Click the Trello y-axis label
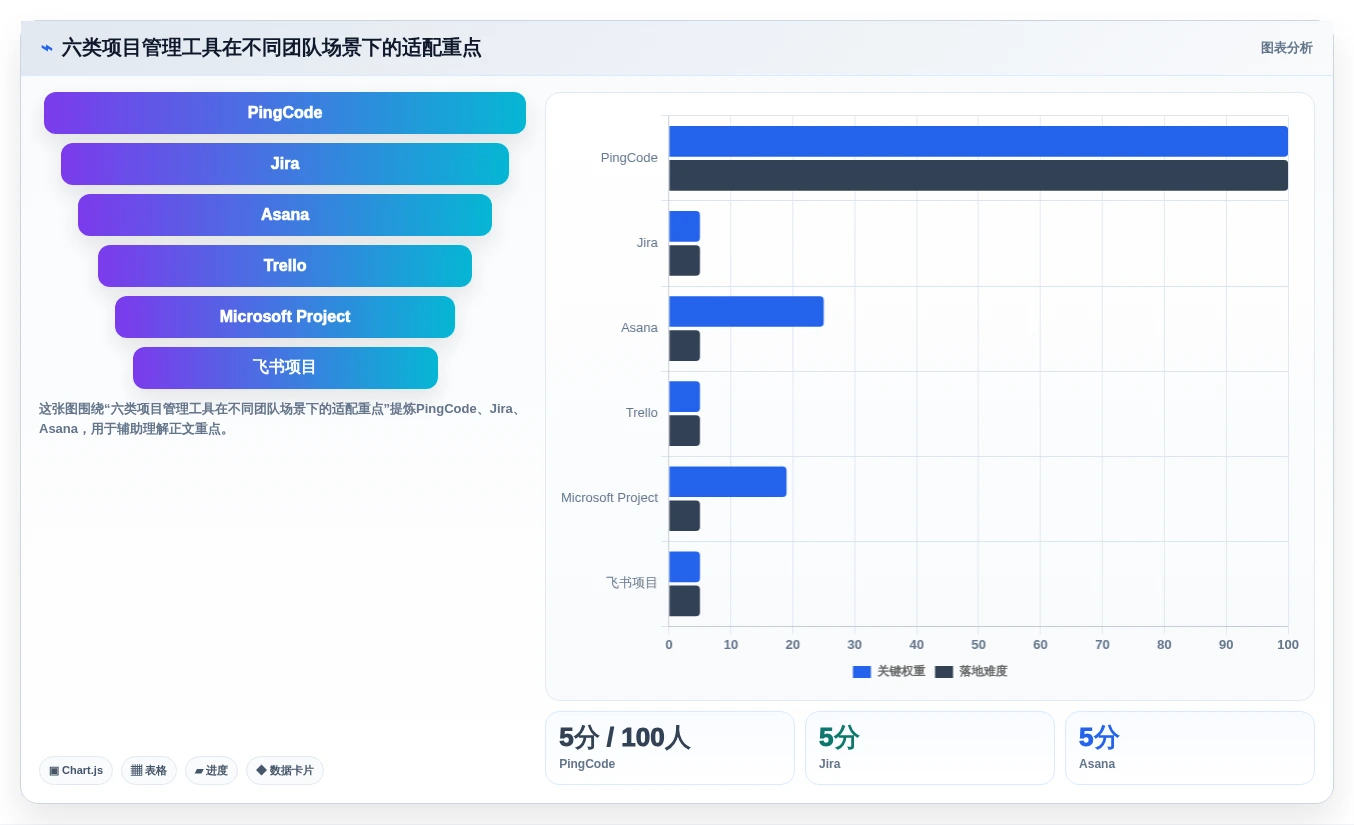The width and height of the screenshot is (1354, 825). pyautogui.click(x=642, y=413)
